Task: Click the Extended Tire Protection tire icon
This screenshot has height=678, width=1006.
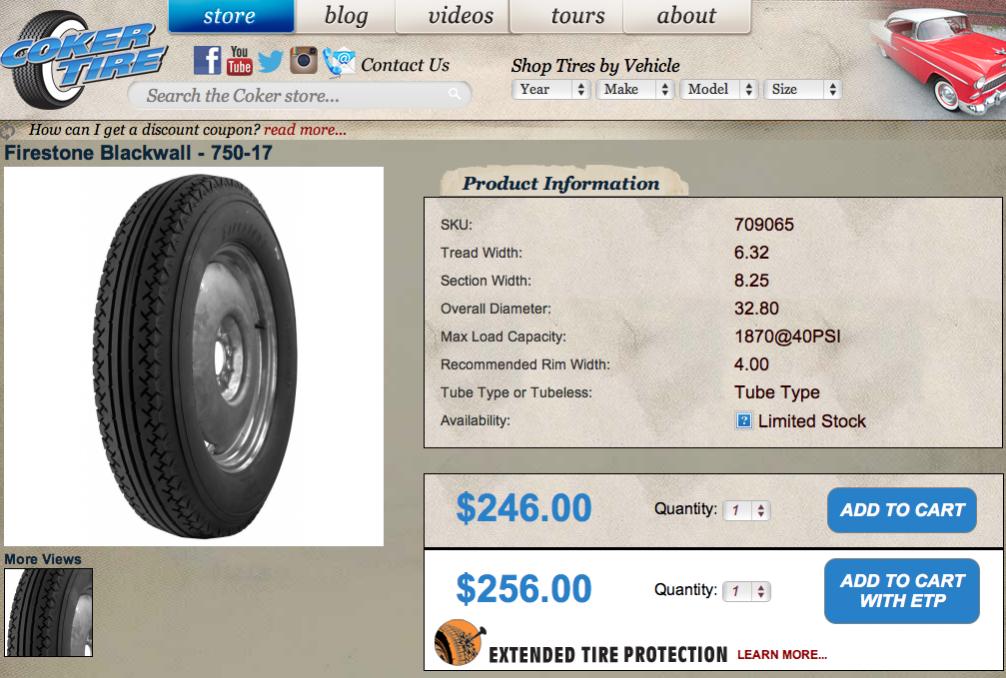Action: tap(459, 643)
